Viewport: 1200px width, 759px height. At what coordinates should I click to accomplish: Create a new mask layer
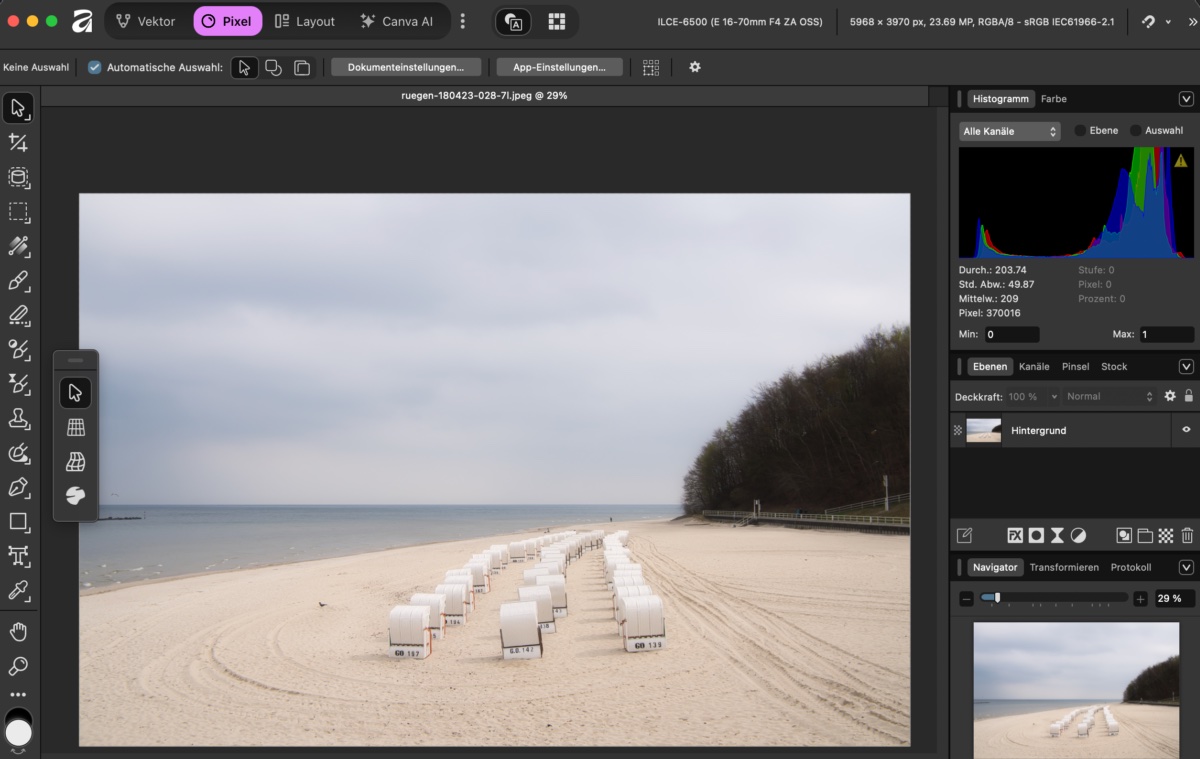coord(1037,536)
